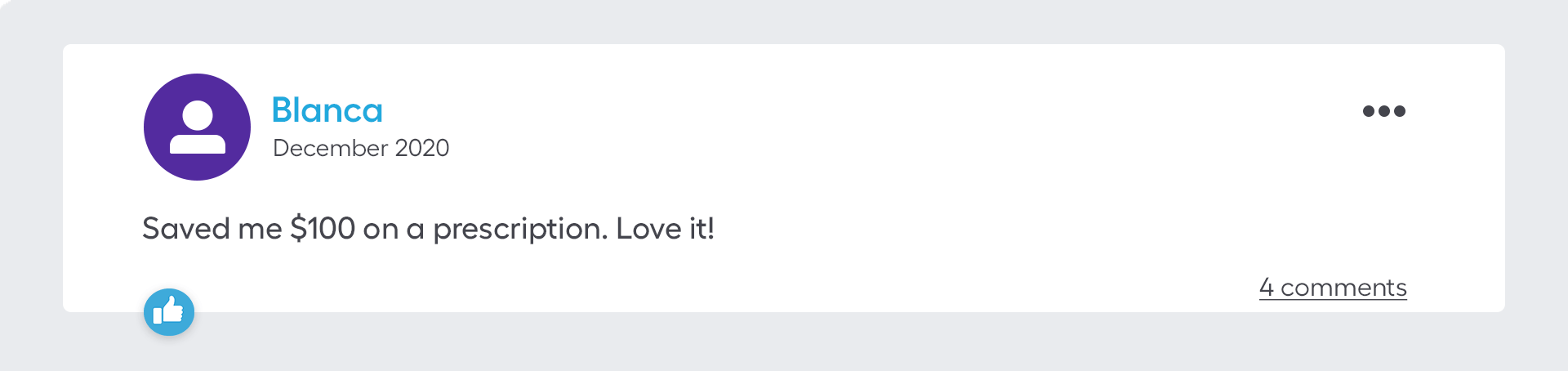
Task: Click Blanca's purple profile avatar
Action: point(197,127)
